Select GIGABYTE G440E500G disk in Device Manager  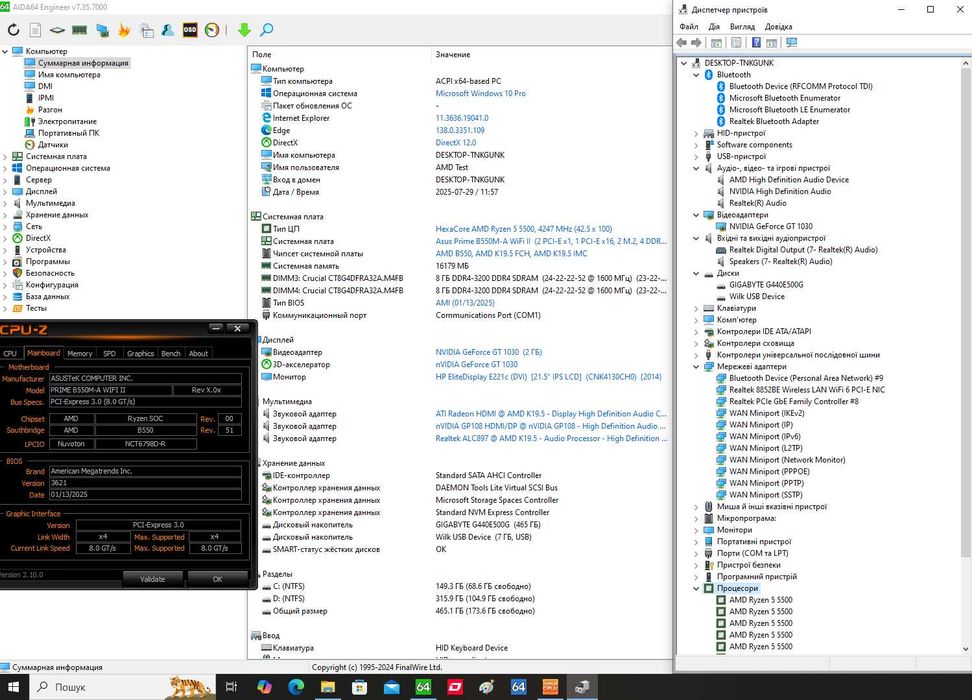pyautogui.click(x=766, y=285)
